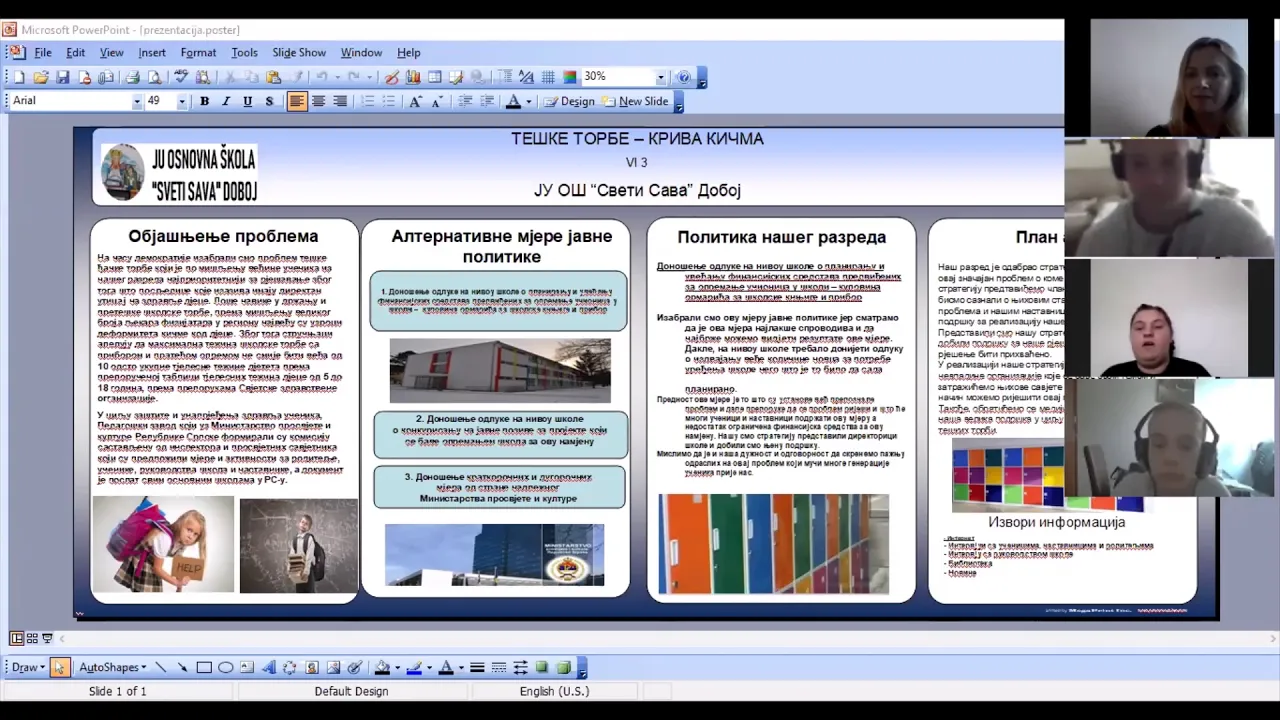The width and height of the screenshot is (1280, 720).
Task: Apply the blue line color swatch
Action: click(414, 667)
